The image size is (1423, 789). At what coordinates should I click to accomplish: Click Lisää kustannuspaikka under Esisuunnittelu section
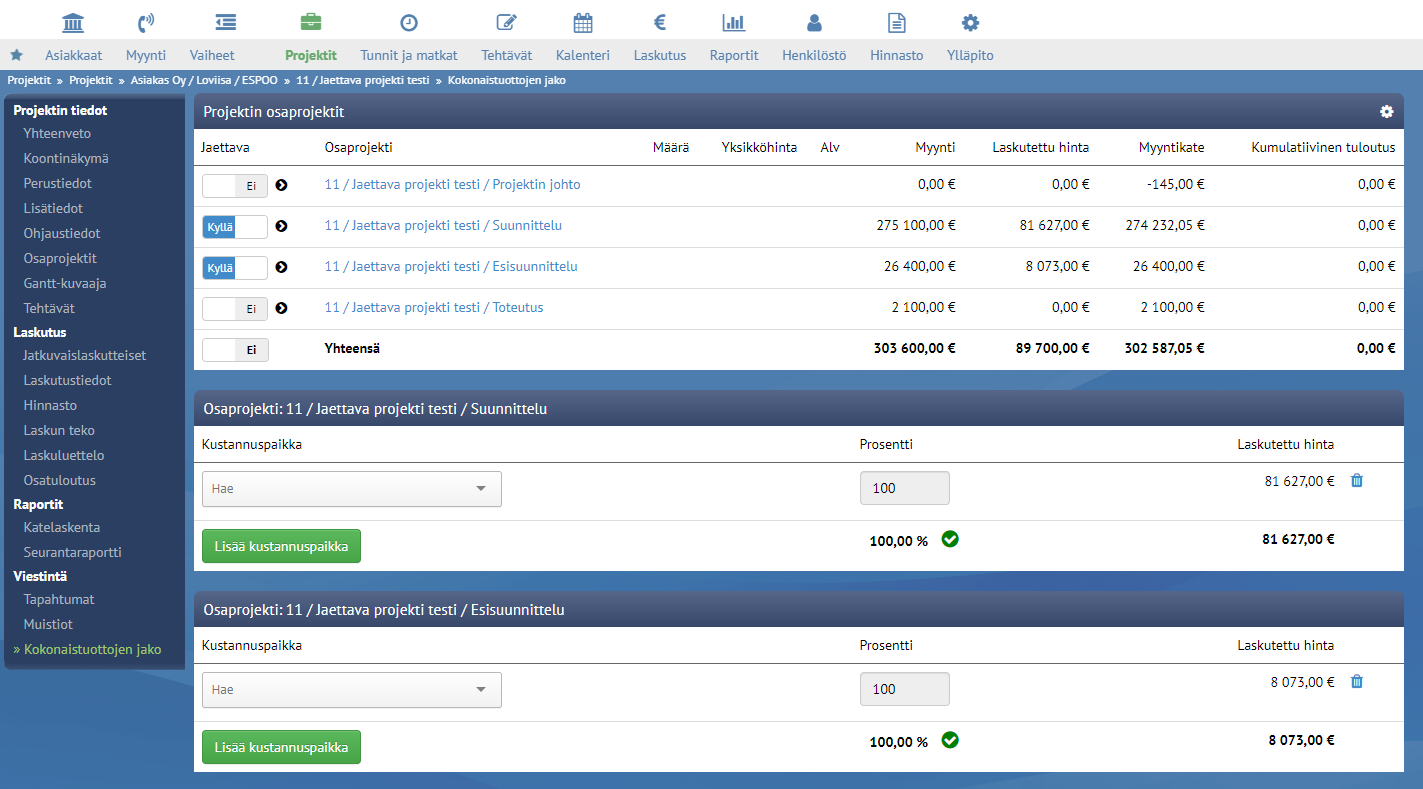tap(281, 747)
